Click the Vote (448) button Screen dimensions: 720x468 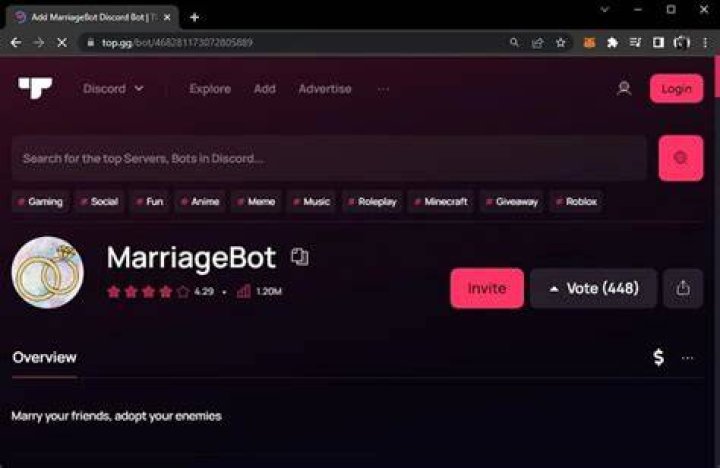click(x=593, y=288)
